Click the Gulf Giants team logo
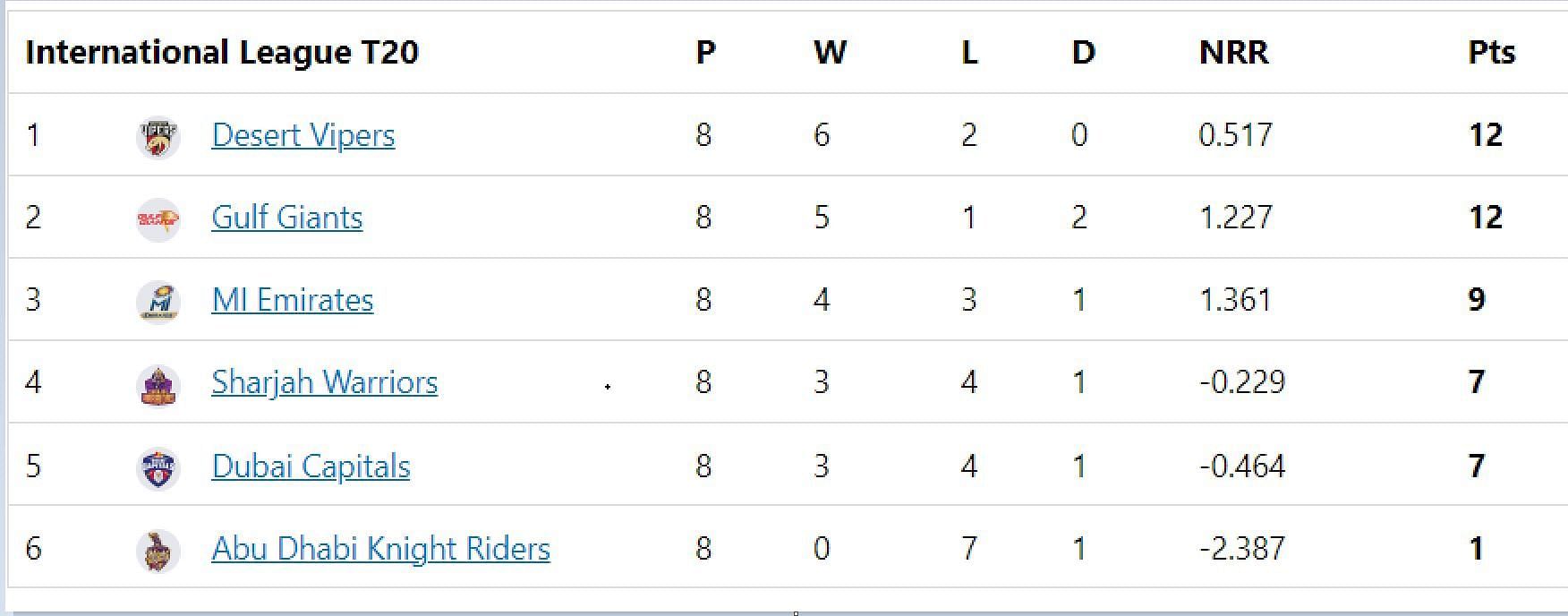Viewport: 1568px width, 616px height. tap(158, 219)
